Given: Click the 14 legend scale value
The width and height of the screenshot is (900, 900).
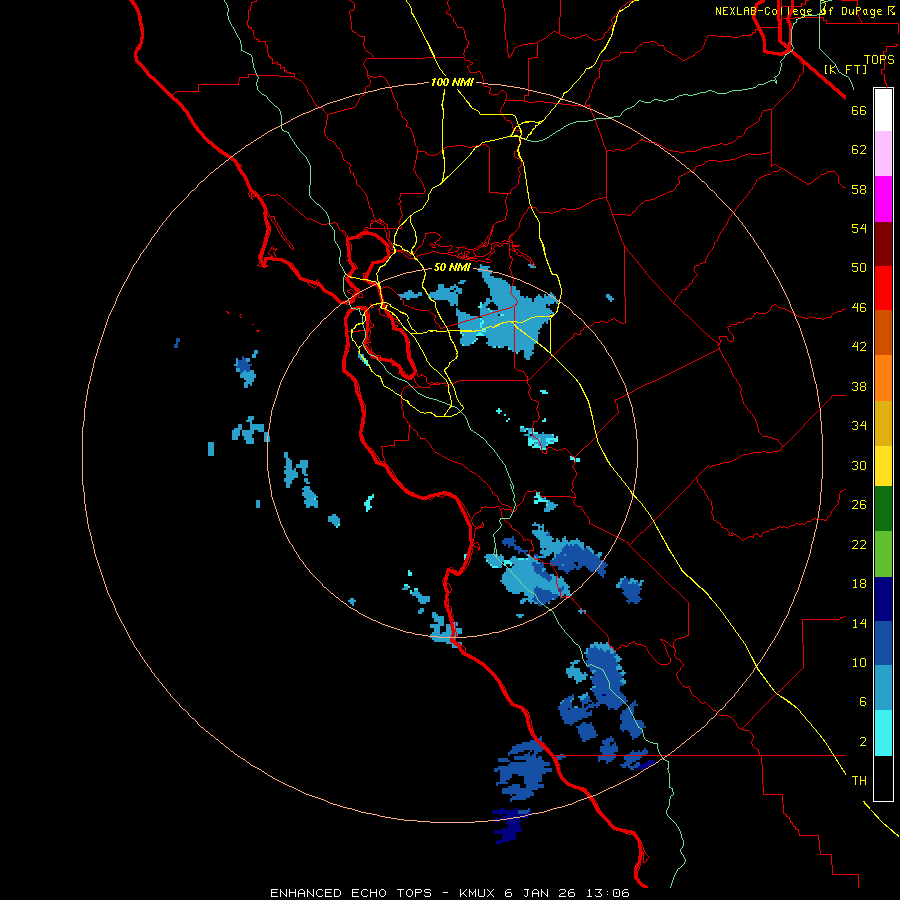Looking at the screenshot, I should coord(859,623).
